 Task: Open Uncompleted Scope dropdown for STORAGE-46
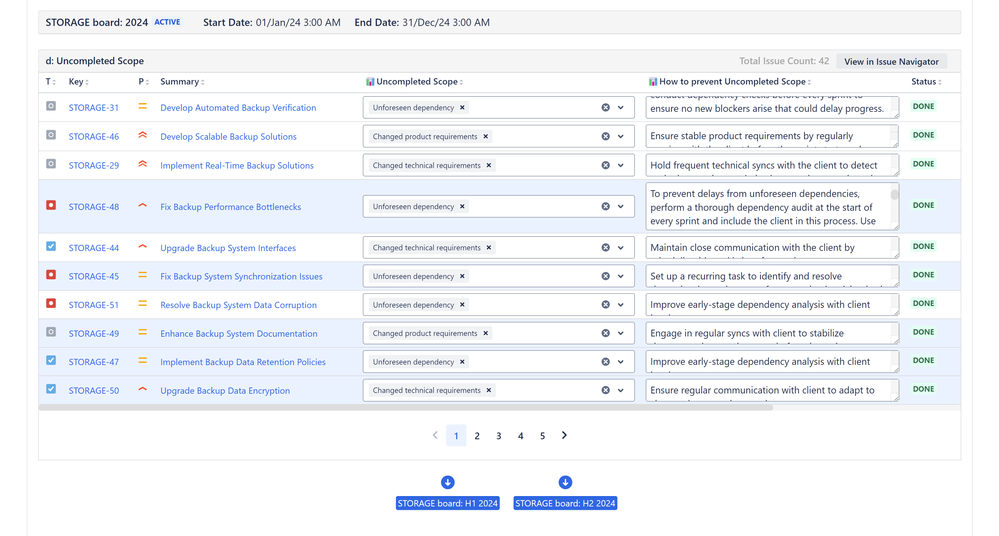click(x=621, y=136)
